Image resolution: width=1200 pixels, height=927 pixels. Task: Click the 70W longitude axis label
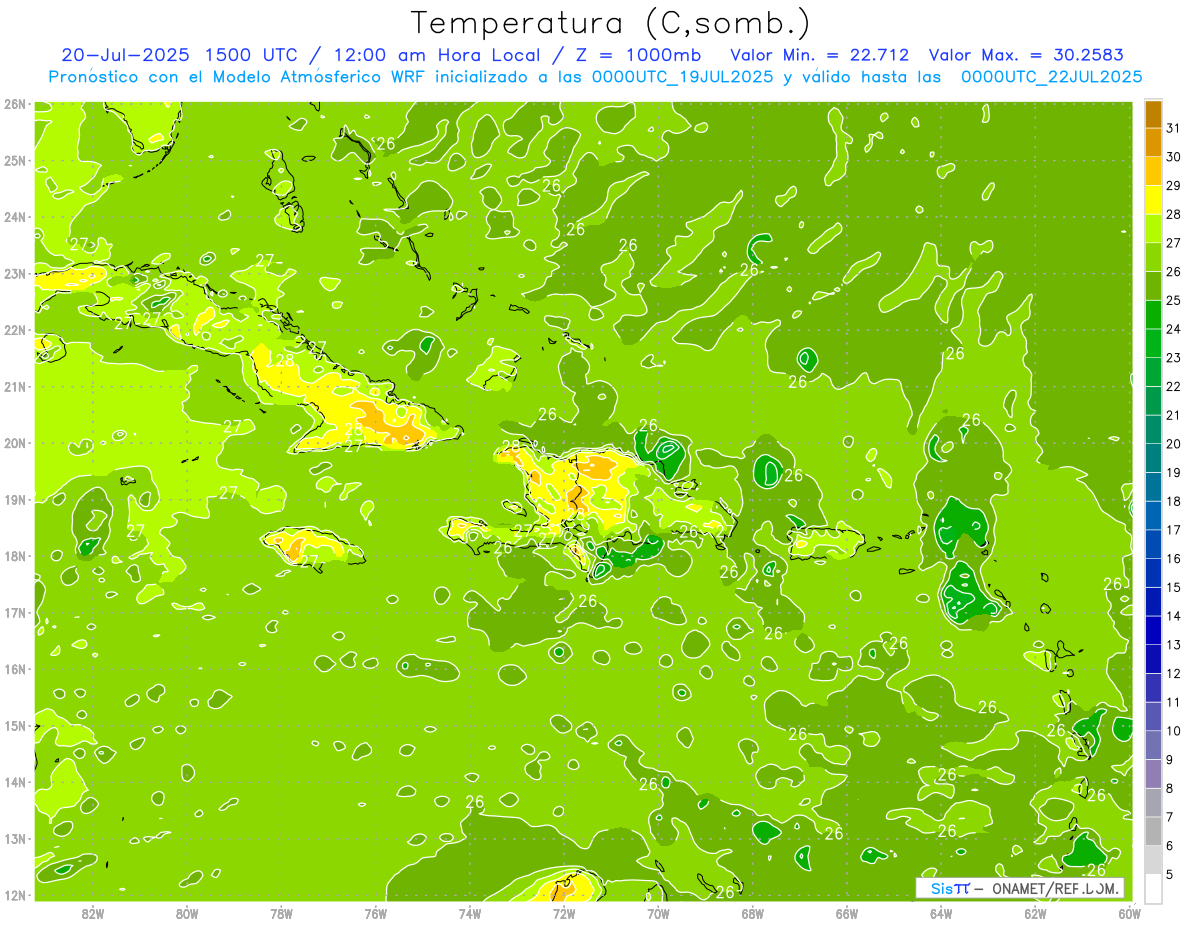point(658,913)
